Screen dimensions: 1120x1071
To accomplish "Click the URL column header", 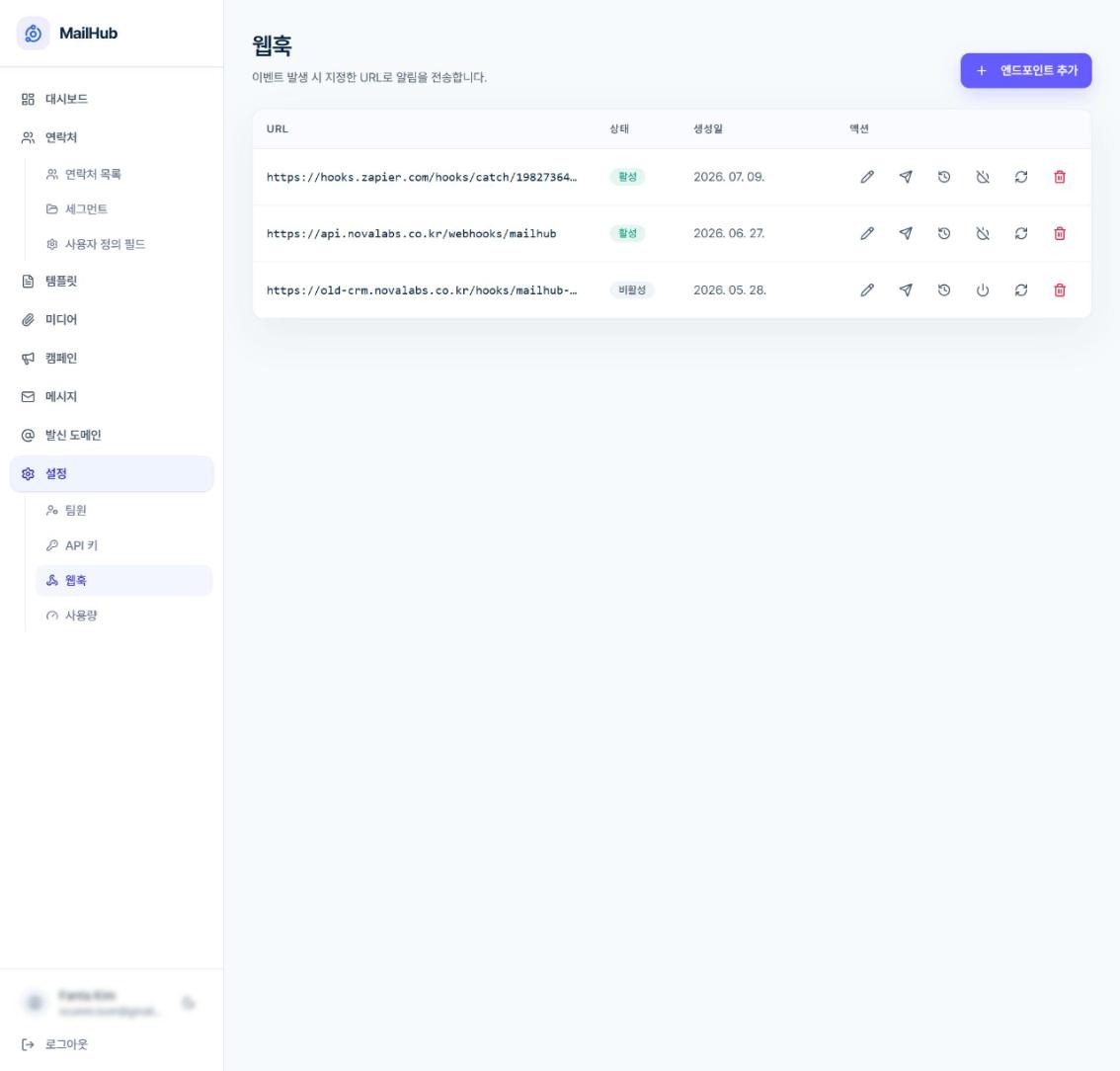I will coord(278,129).
